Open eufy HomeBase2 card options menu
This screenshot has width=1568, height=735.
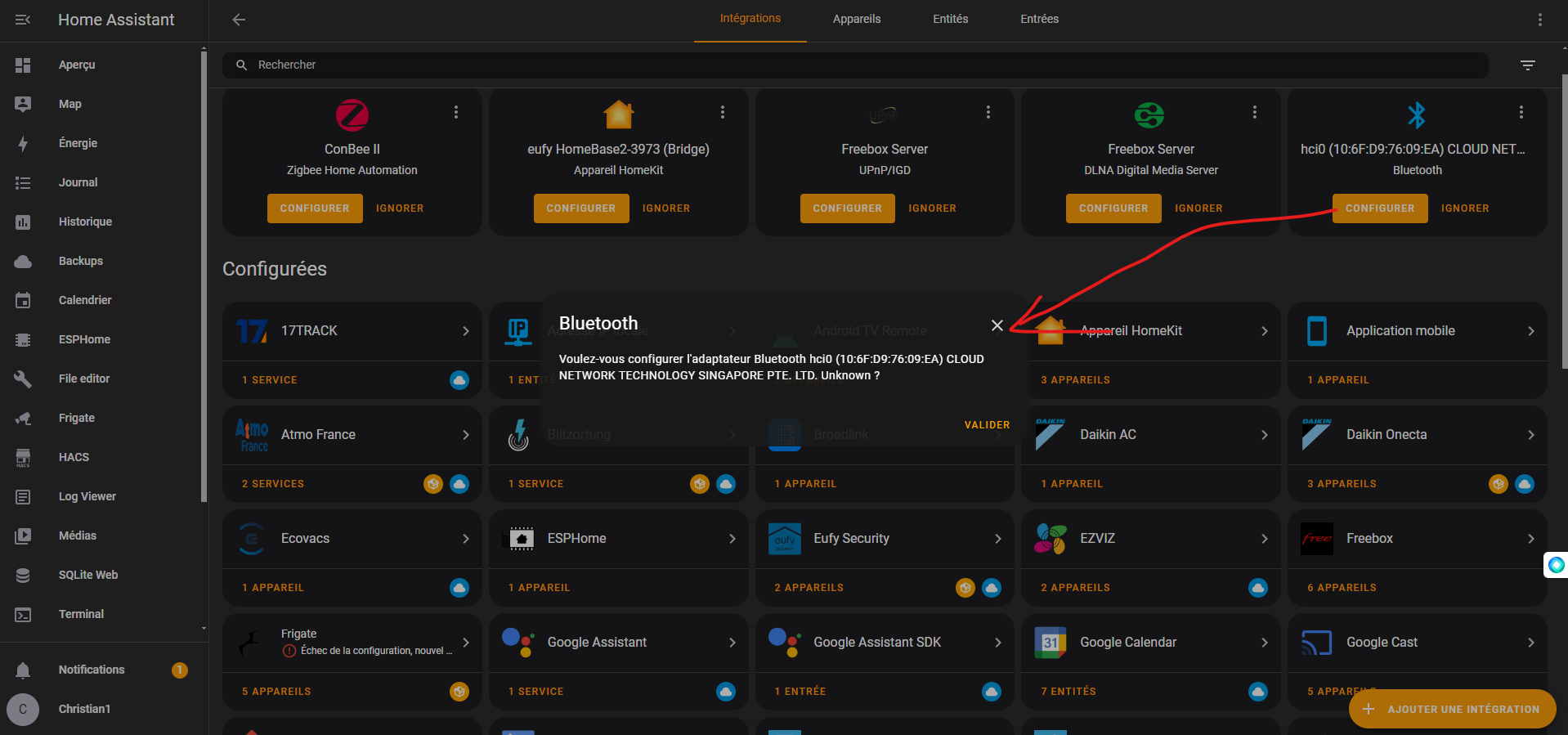coord(722,112)
